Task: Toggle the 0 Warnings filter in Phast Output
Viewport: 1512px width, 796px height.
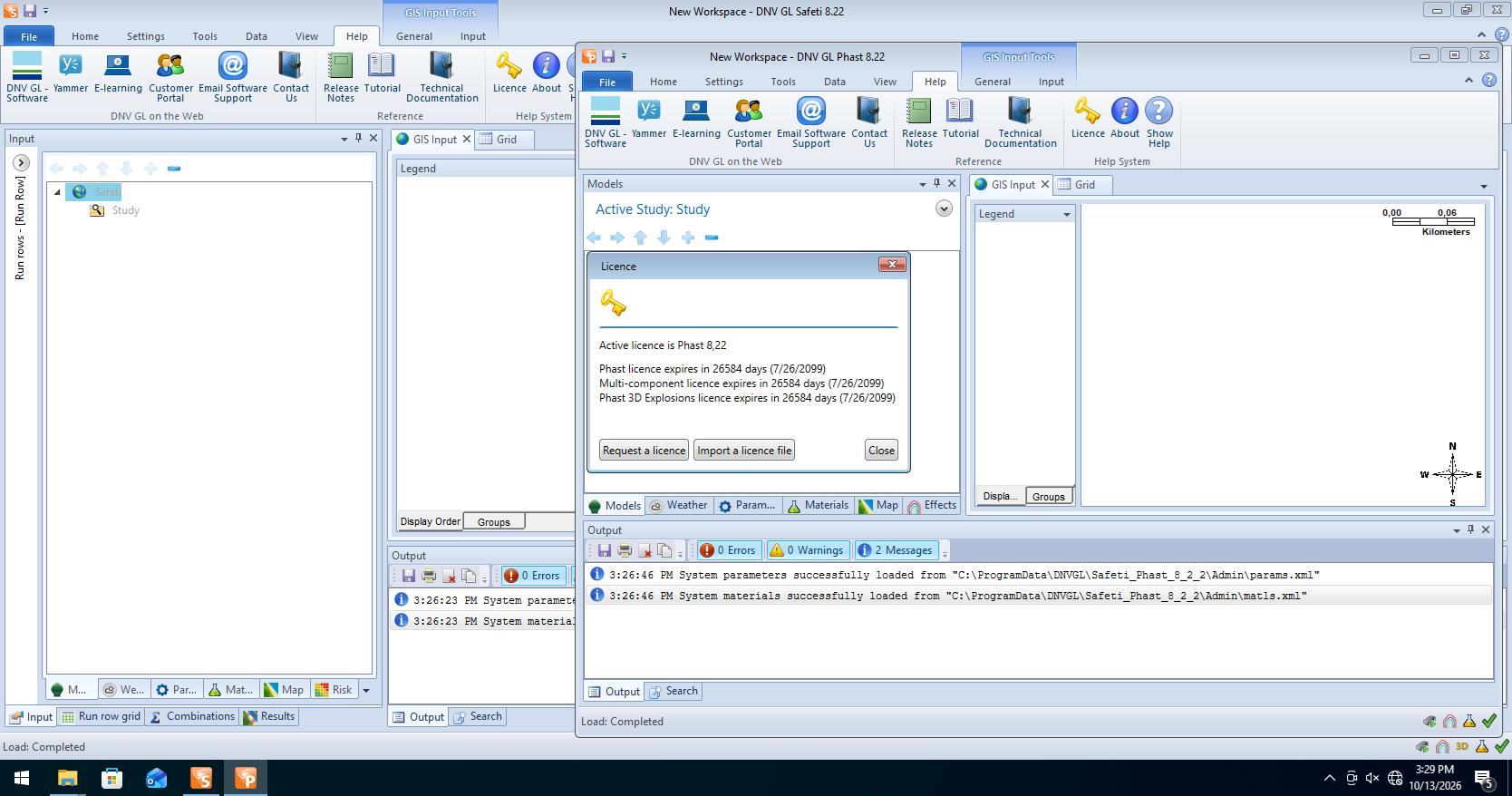Action: tap(807, 550)
